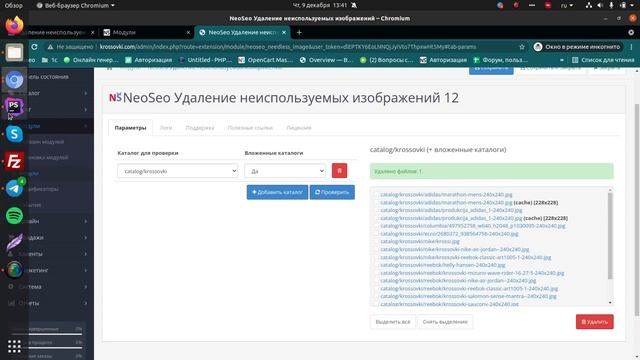The width and height of the screenshot is (640, 360).
Task: Open a new browser tab
Action: point(299,32)
